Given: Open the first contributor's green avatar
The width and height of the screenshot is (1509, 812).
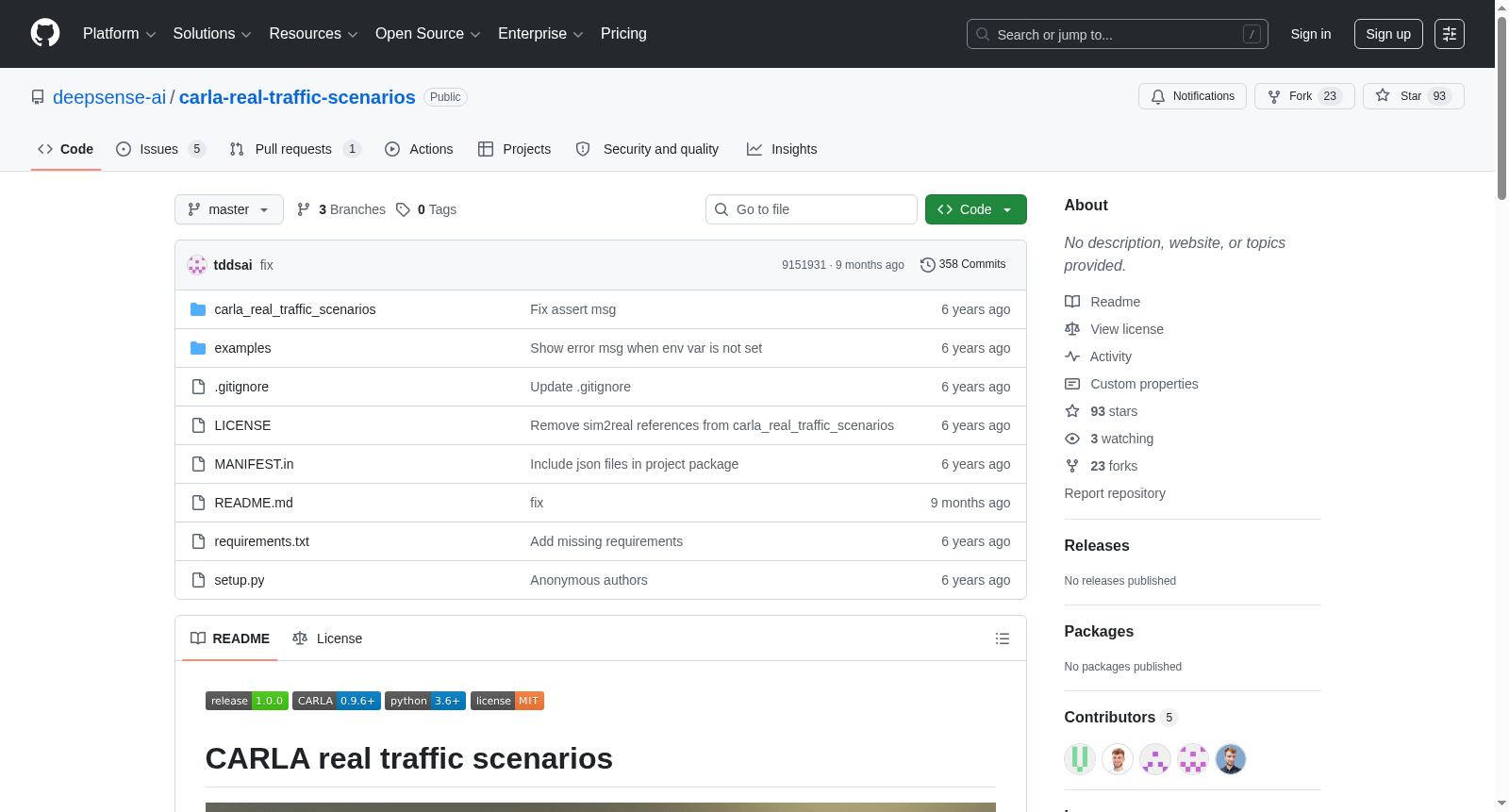Looking at the screenshot, I should [x=1080, y=759].
